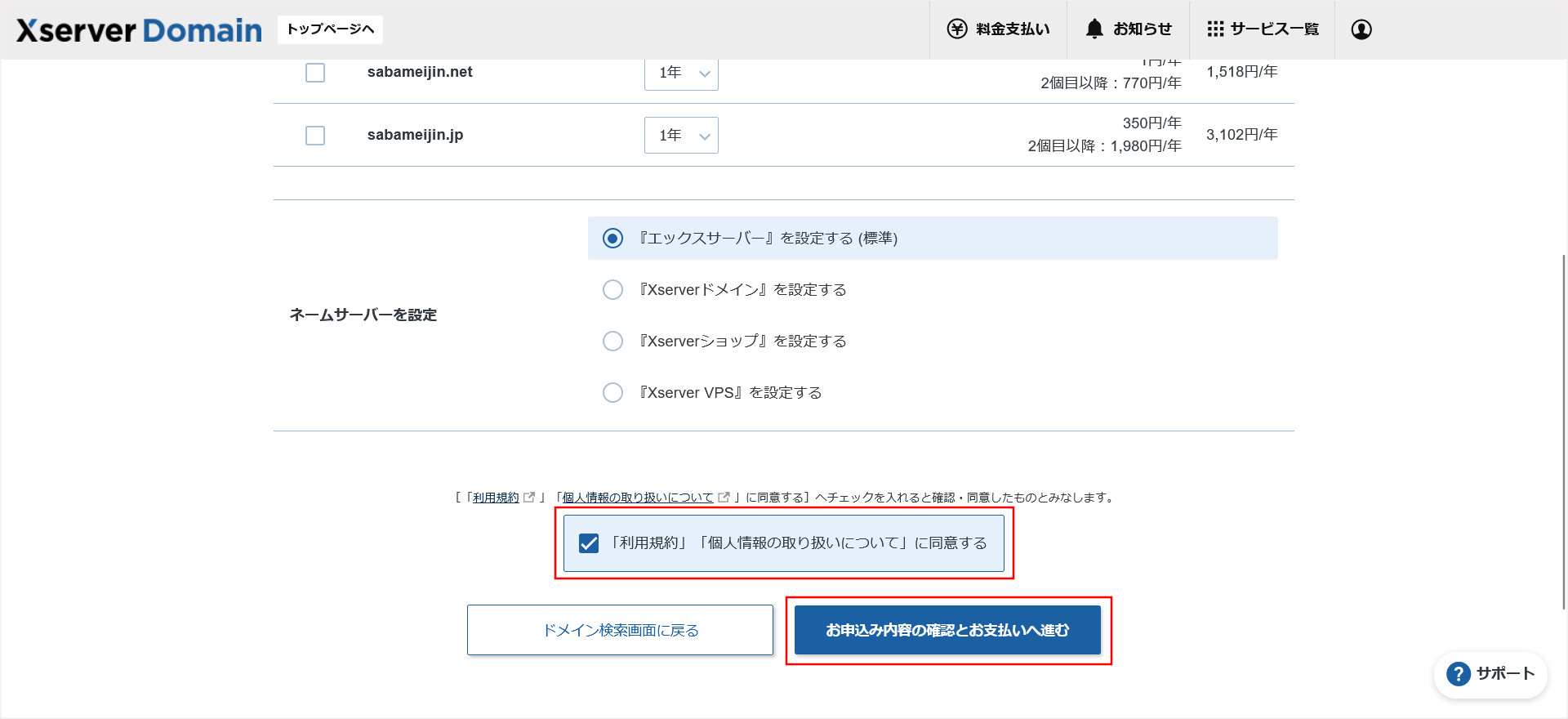Open サービス一覧 menu
The width and height of the screenshot is (1568, 719).
coord(1263,29)
